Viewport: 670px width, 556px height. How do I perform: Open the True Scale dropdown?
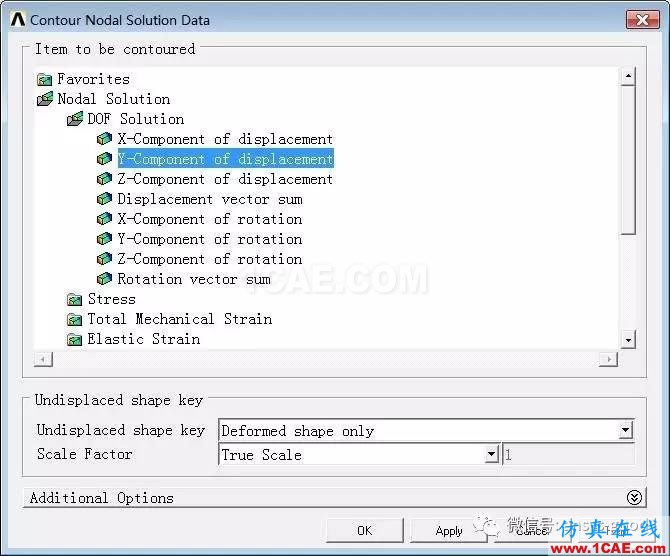(359, 455)
